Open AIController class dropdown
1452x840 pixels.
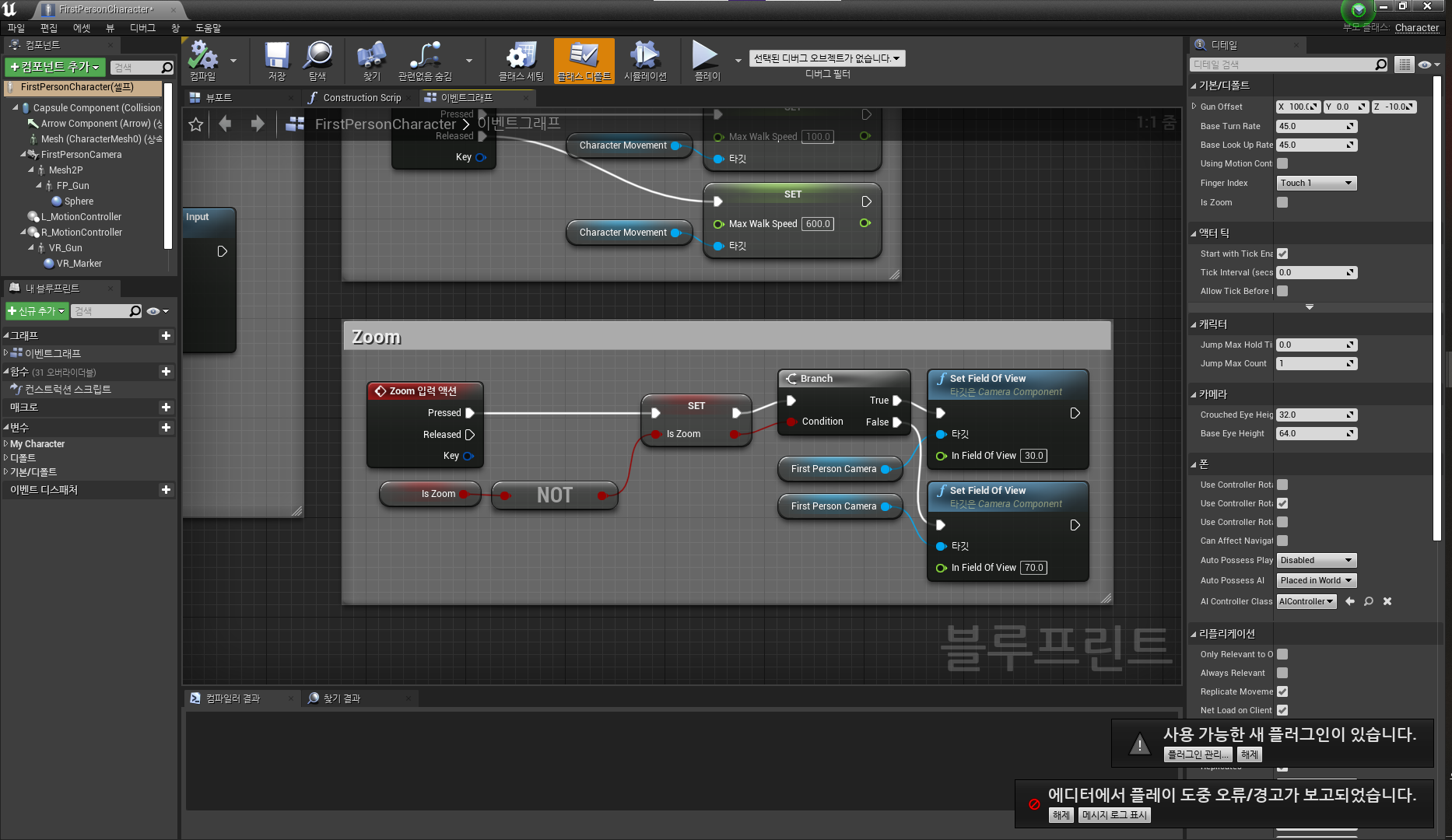pos(1306,601)
